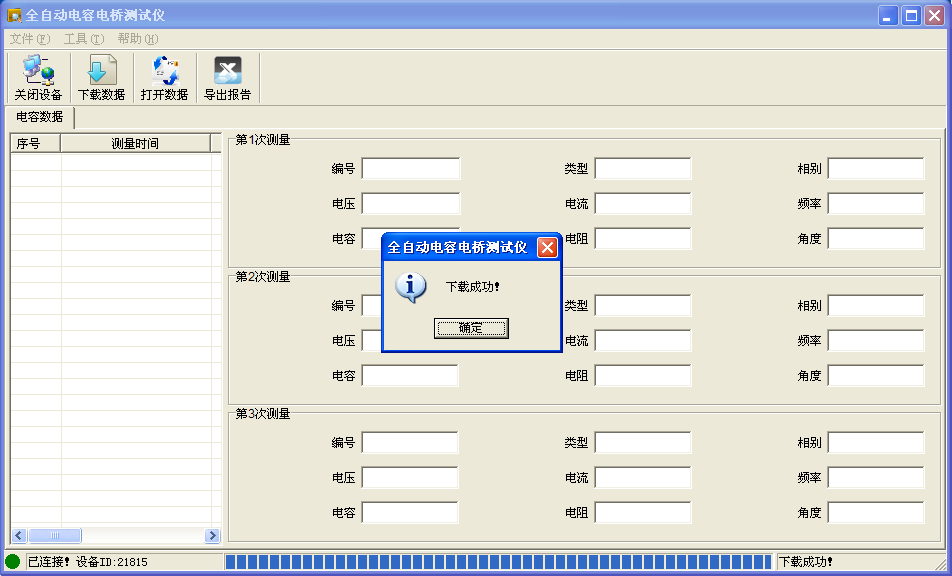The width and height of the screenshot is (952, 576).
Task: Click 第3次测量 电容 input field
Action: (410, 513)
